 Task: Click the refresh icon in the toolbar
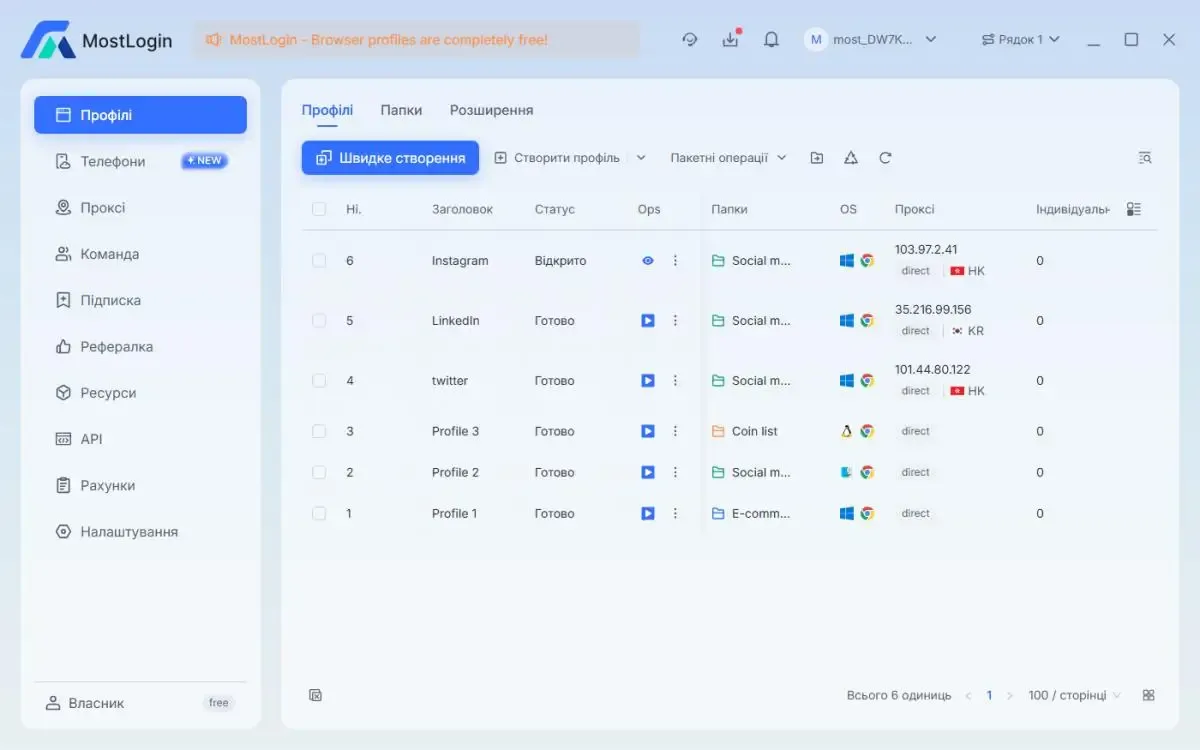[x=885, y=158]
